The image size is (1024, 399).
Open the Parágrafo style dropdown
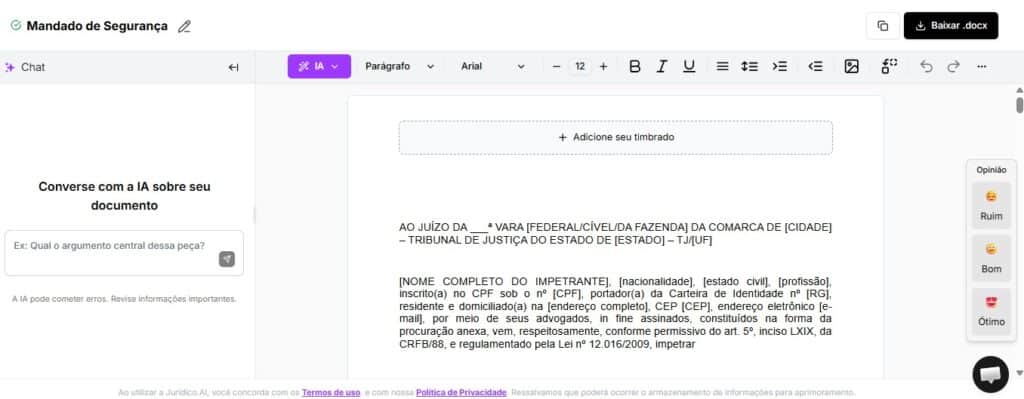(400, 67)
